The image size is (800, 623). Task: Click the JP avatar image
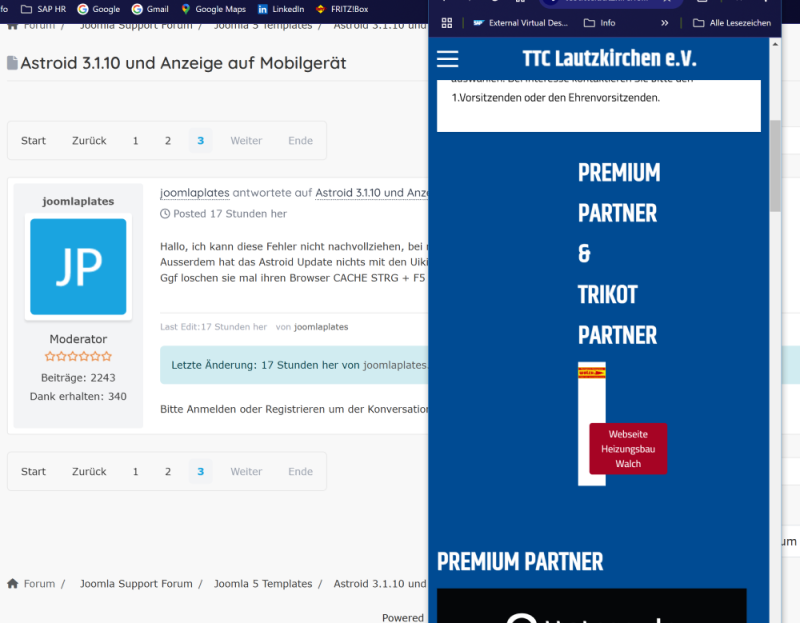coord(78,266)
